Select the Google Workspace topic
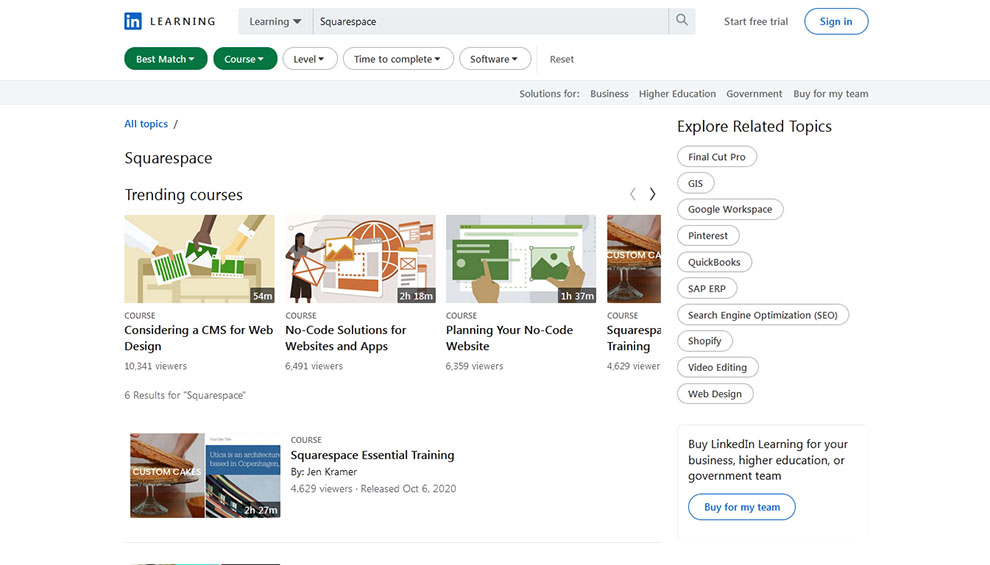This screenshot has width=990, height=565. 730,209
